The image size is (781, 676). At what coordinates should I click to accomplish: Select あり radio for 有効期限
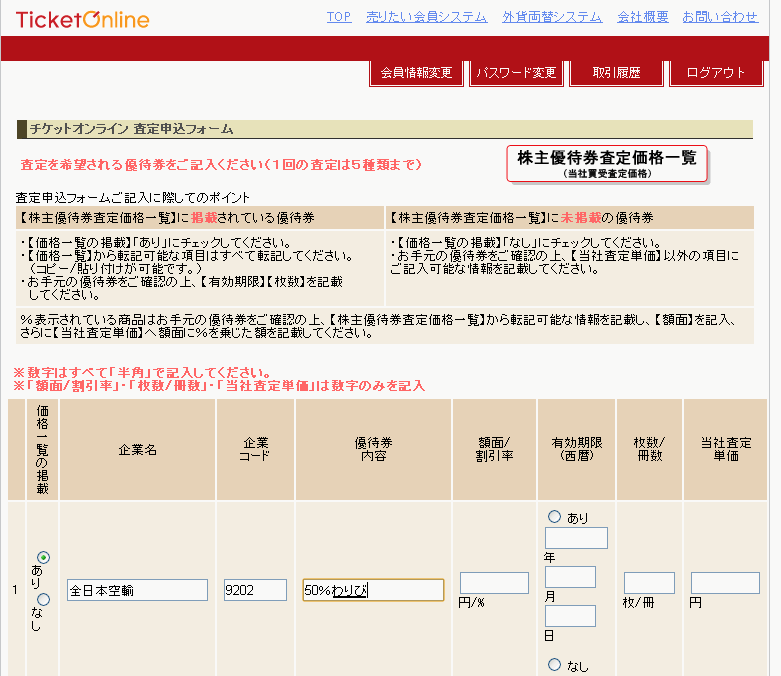[554, 517]
